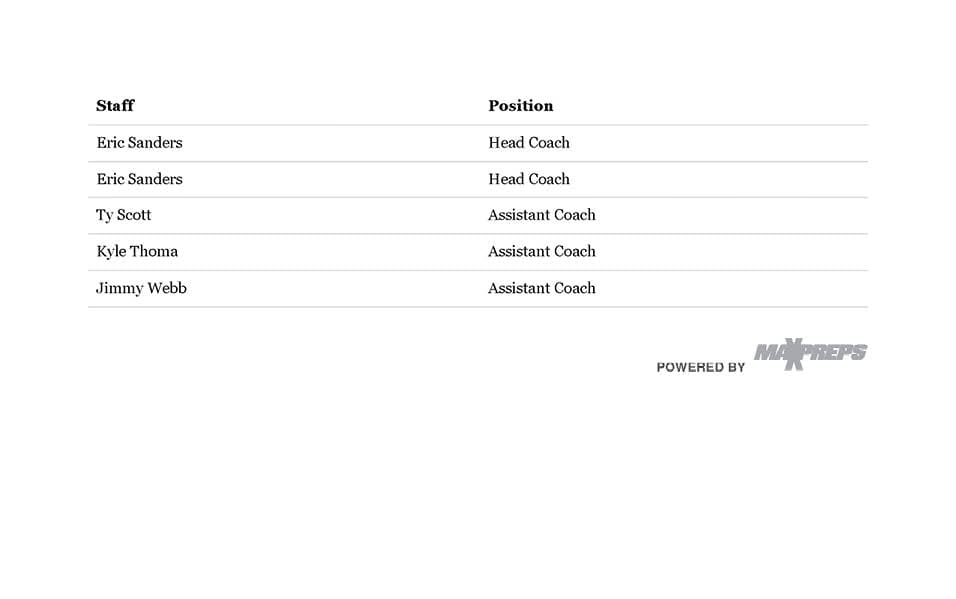Image resolution: width=956 pixels, height=599 pixels.
Task: Click the 'PREPS' lettering in the logo
Action: pos(836,352)
